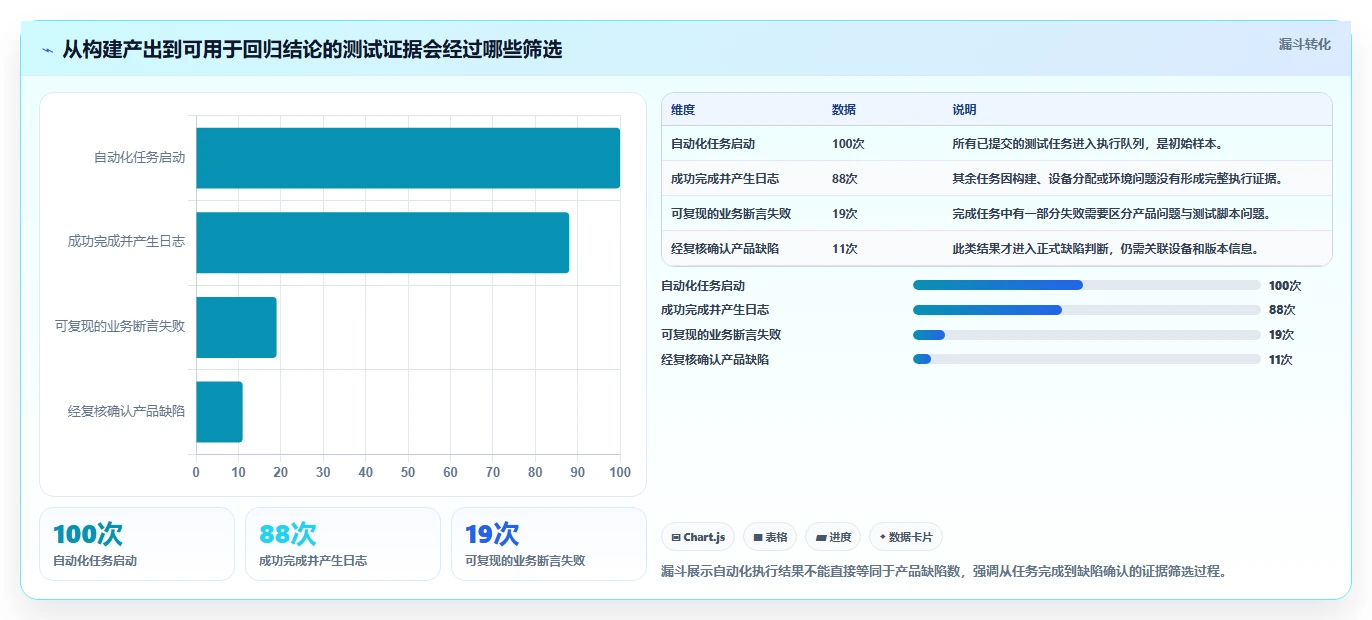The width and height of the screenshot is (1372, 620).
Task: Click the 11次 value in the table
Action: [x=845, y=249]
